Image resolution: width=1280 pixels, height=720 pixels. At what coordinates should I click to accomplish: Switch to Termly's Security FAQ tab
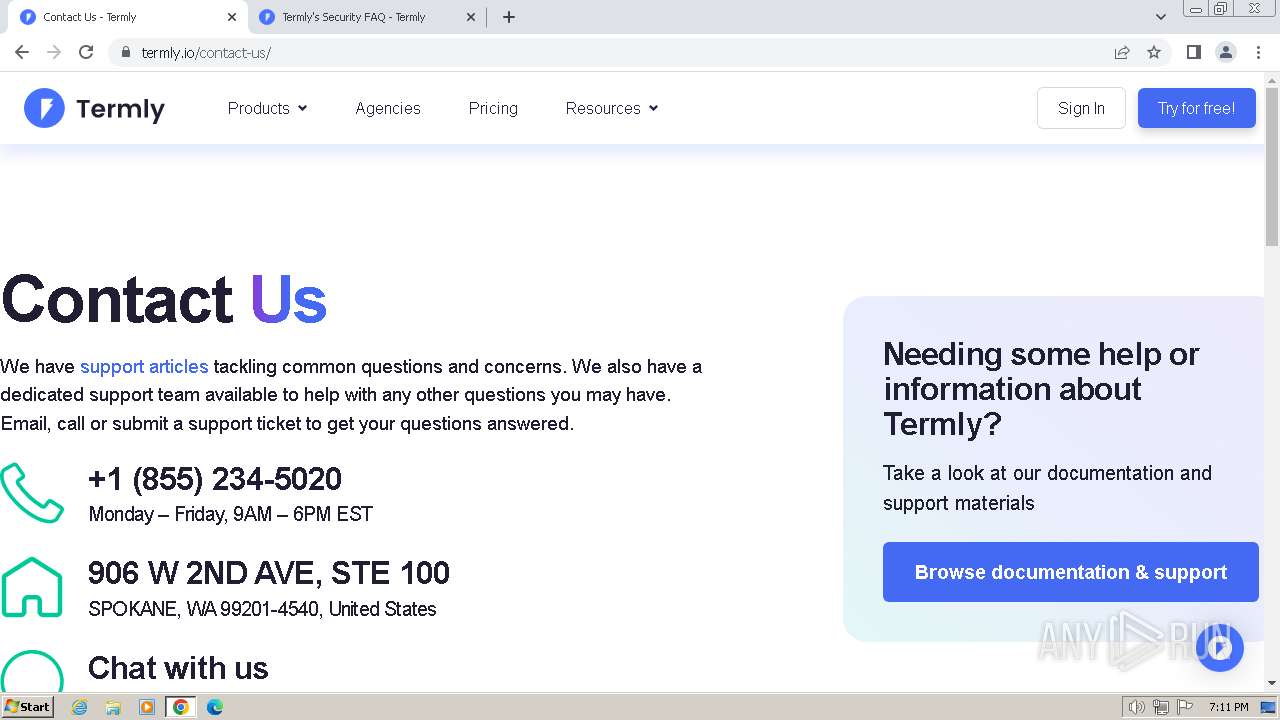pyautogui.click(x=366, y=17)
